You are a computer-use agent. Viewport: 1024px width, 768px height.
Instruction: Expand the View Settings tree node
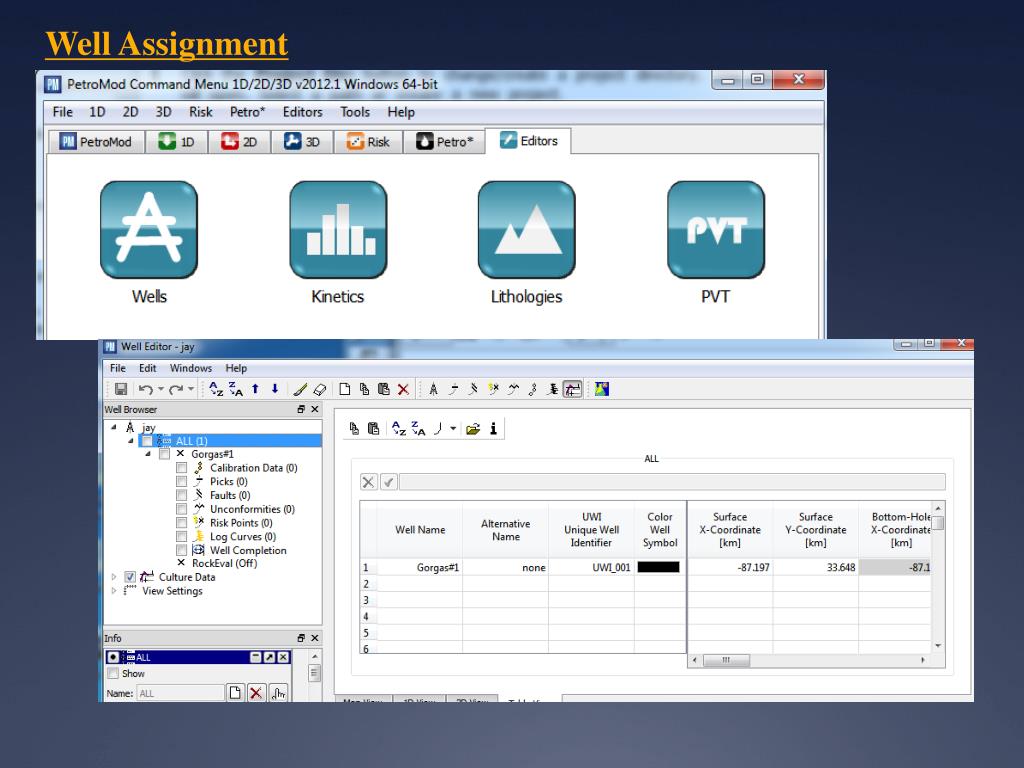(x=114, y=590)
